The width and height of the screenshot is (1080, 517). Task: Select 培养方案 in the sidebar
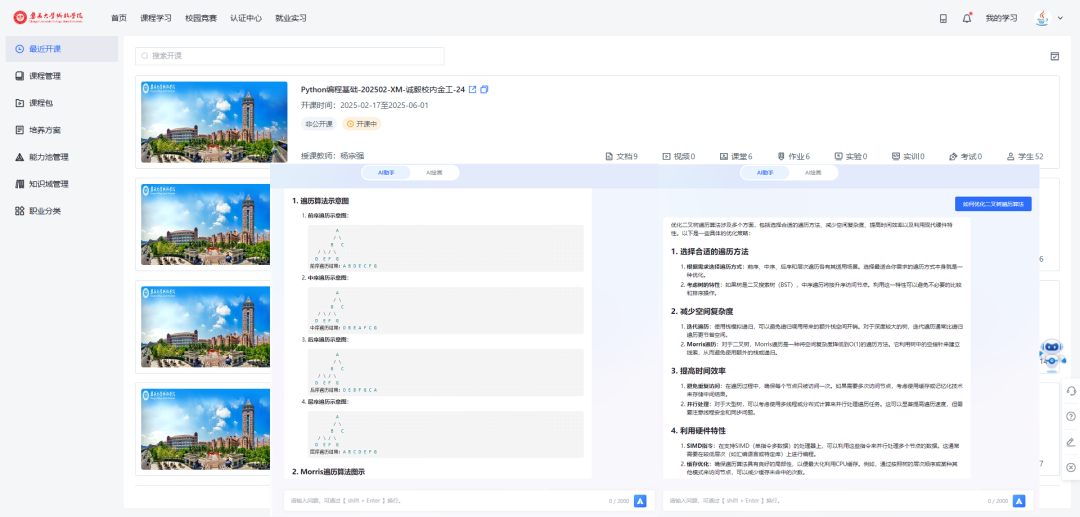click(x=62, y=129)
